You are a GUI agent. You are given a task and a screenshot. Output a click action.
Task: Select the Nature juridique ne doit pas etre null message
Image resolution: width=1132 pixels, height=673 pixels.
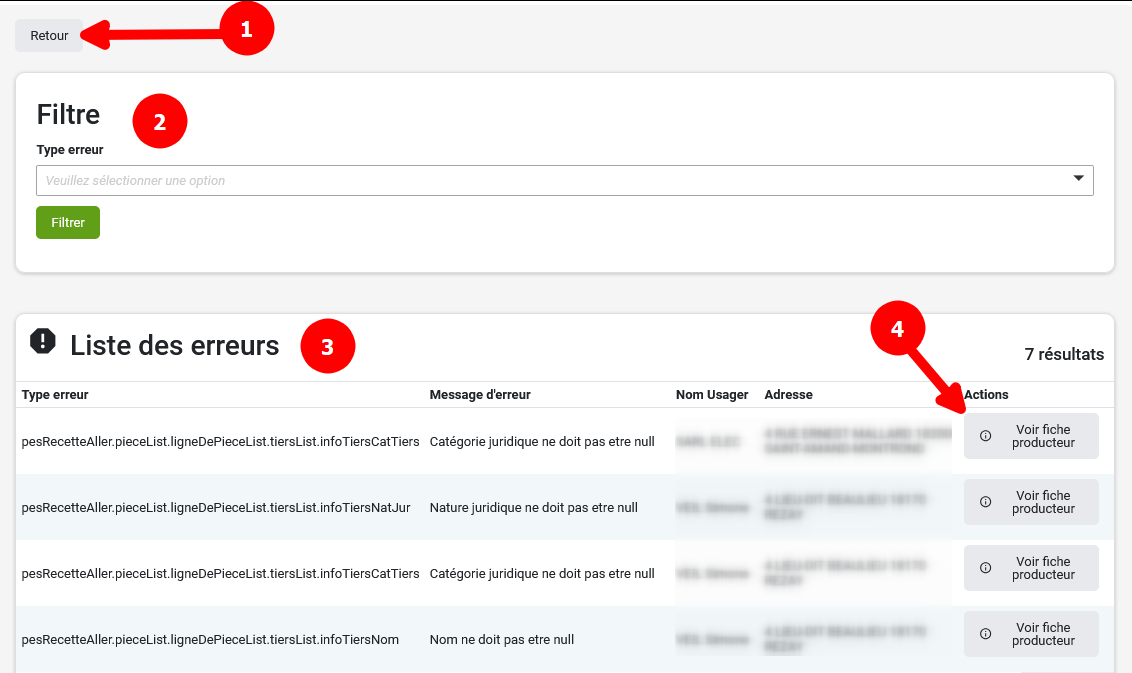533,508
